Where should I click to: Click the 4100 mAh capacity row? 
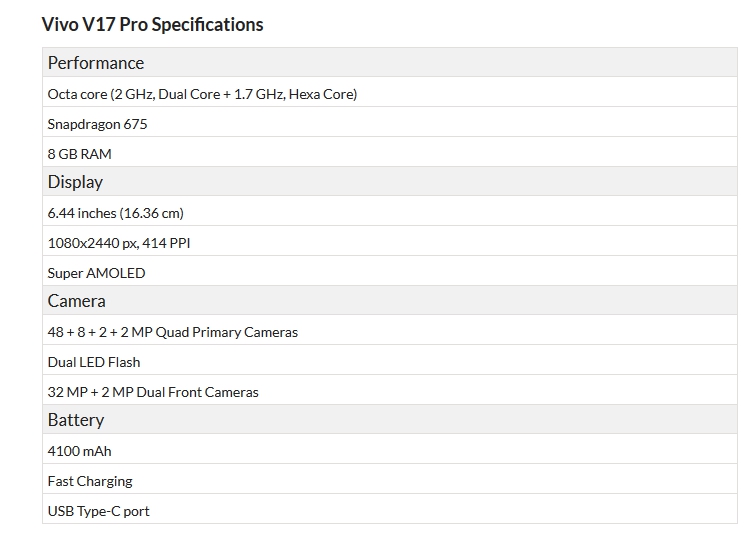coord(79,451)
